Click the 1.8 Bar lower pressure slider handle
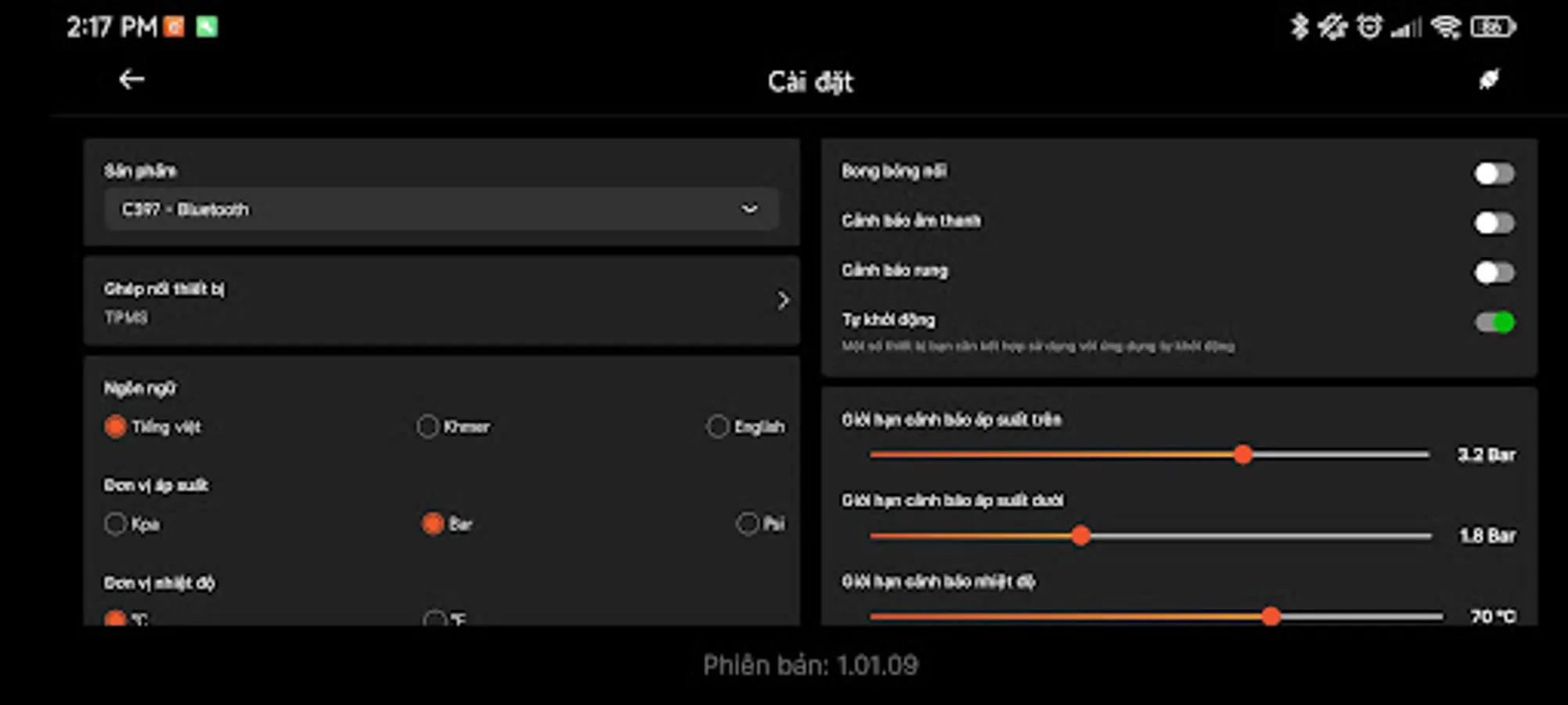Image resolution: width=1568 pixels, height=705 pixels. [1082, 536]
